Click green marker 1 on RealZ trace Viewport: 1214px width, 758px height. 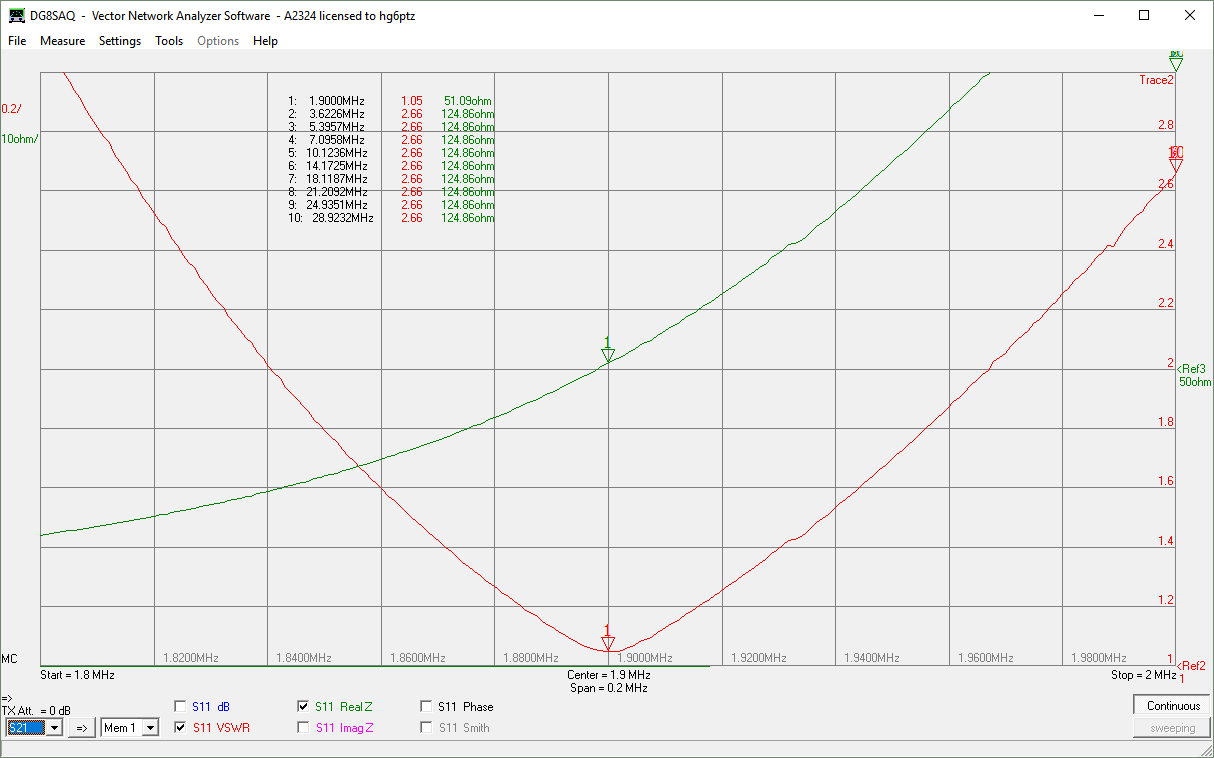(607, 353)
